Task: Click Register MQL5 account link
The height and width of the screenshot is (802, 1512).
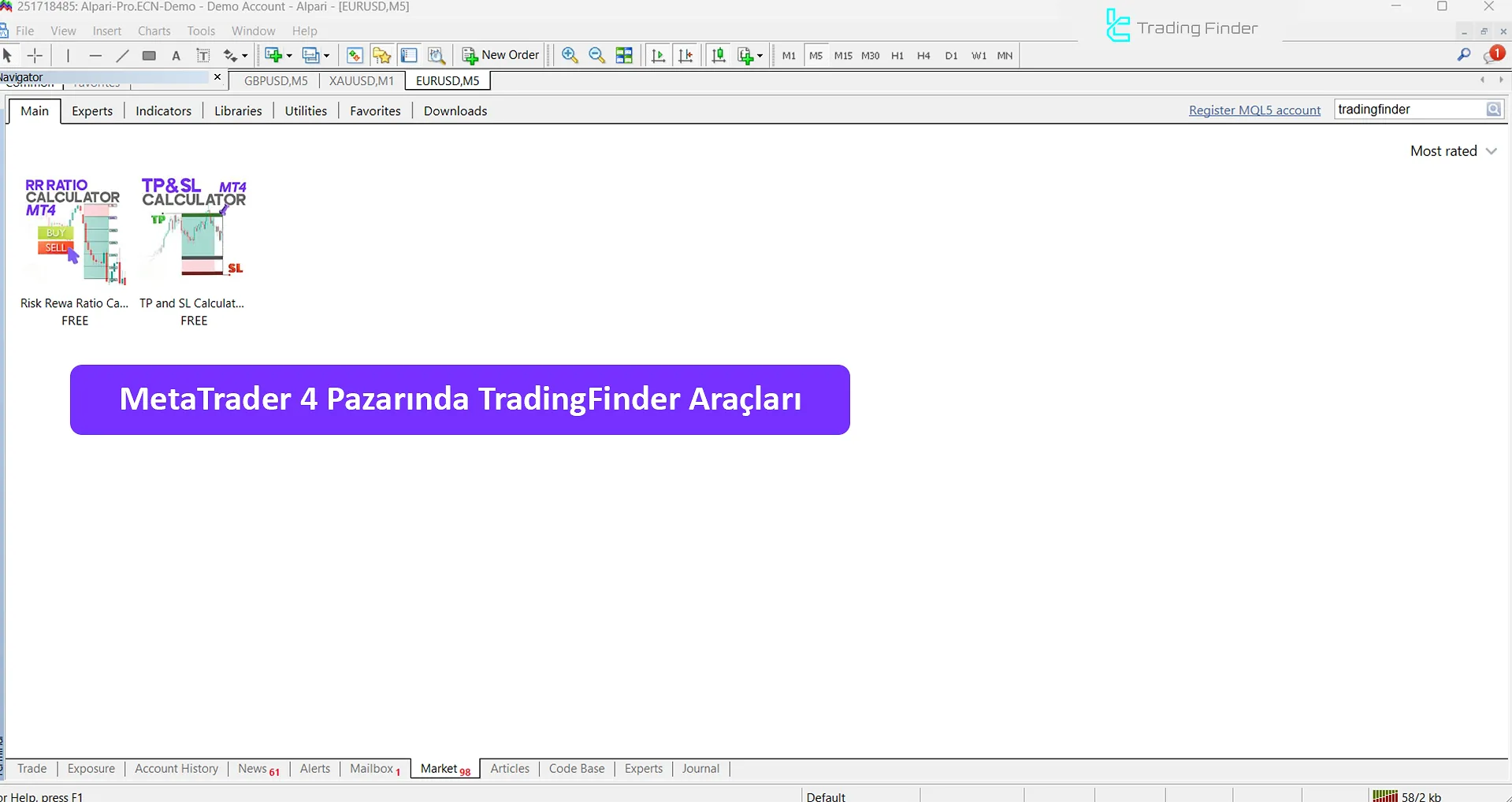Action: pos(1254,110)
